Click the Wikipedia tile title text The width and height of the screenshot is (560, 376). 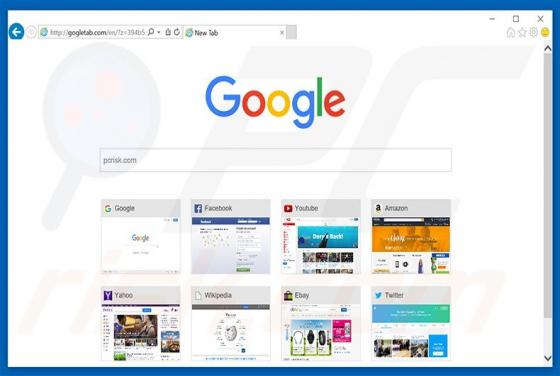pos(218,295)
